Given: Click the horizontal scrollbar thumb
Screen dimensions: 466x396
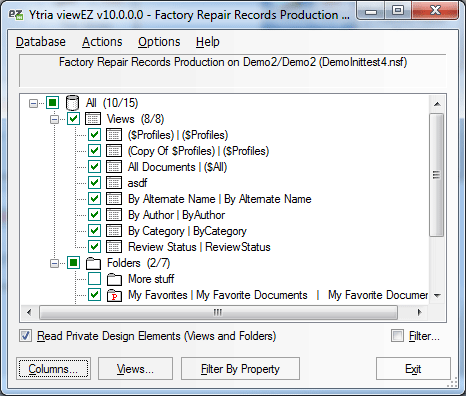Looking at the screenshot, I should pos(218,313).
